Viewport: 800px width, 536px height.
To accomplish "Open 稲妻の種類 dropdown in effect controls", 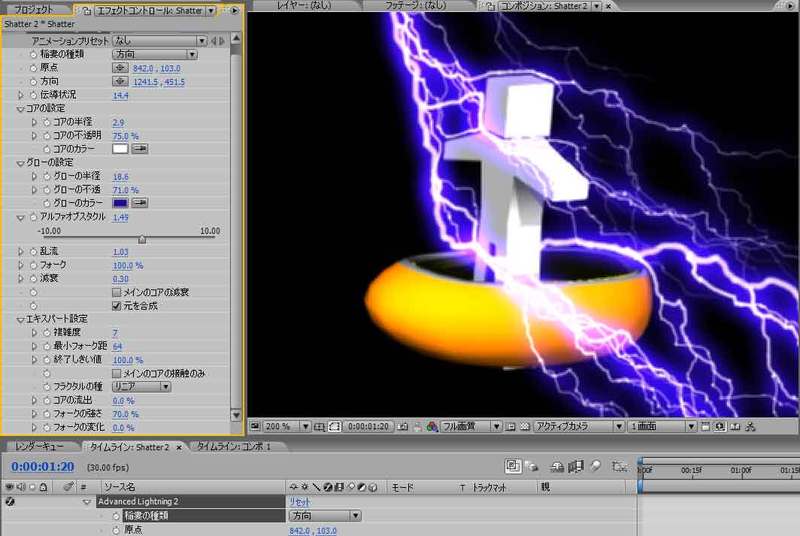I will 155,54.
